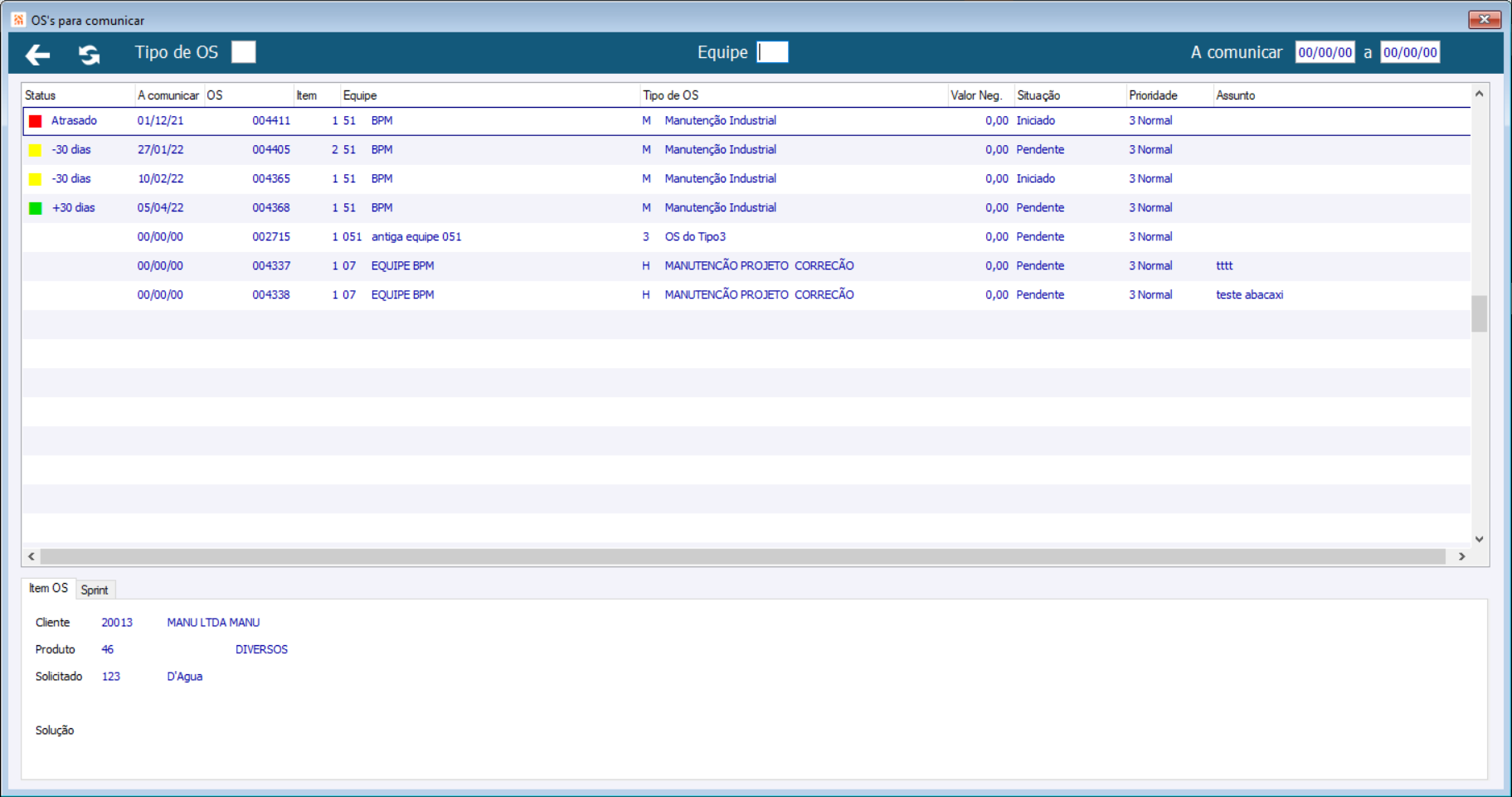Click the date 10/02/22

[x=161, y=179]
